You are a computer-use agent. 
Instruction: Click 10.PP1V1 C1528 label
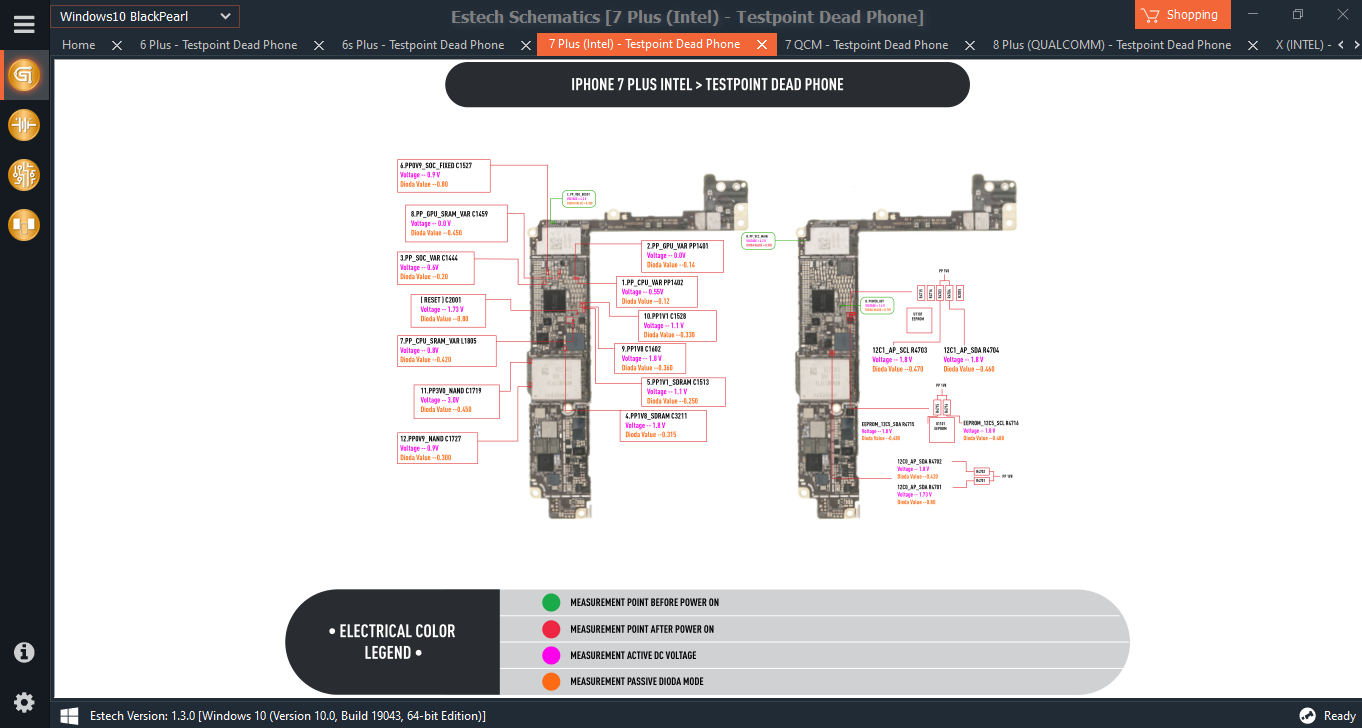point(665,316)
